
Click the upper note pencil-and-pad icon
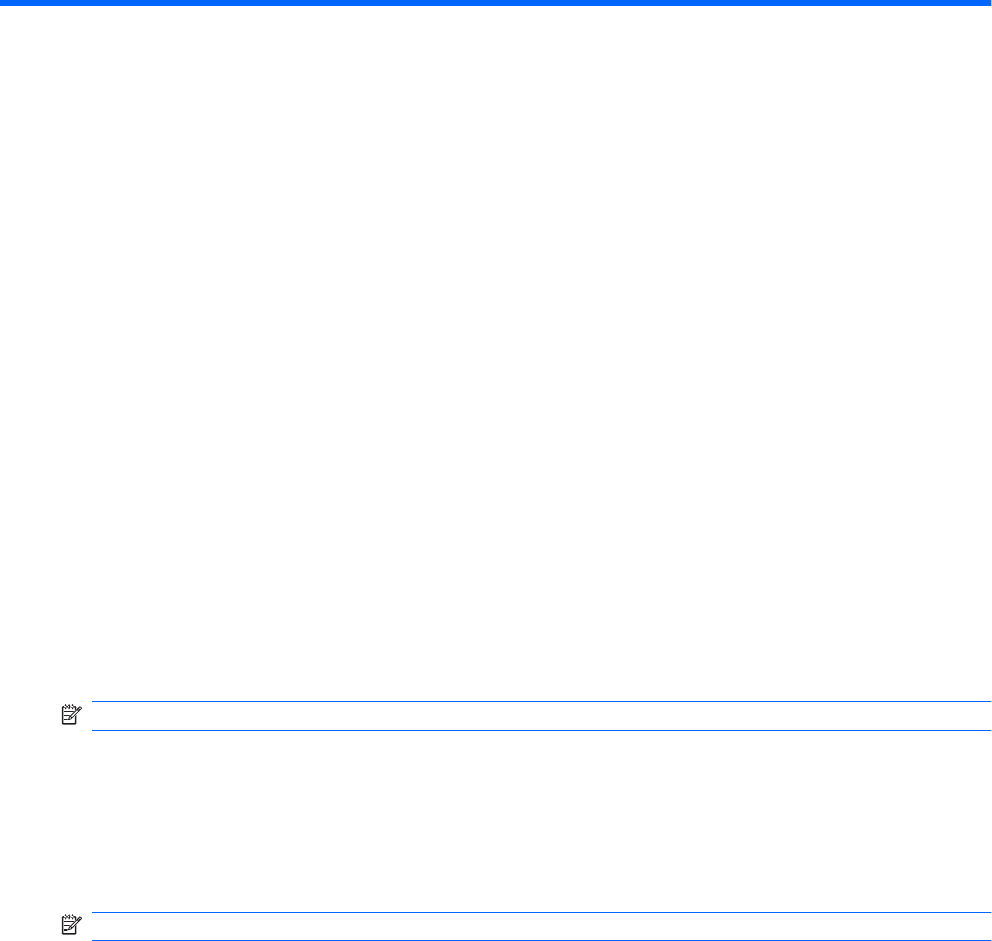point(71,715)
